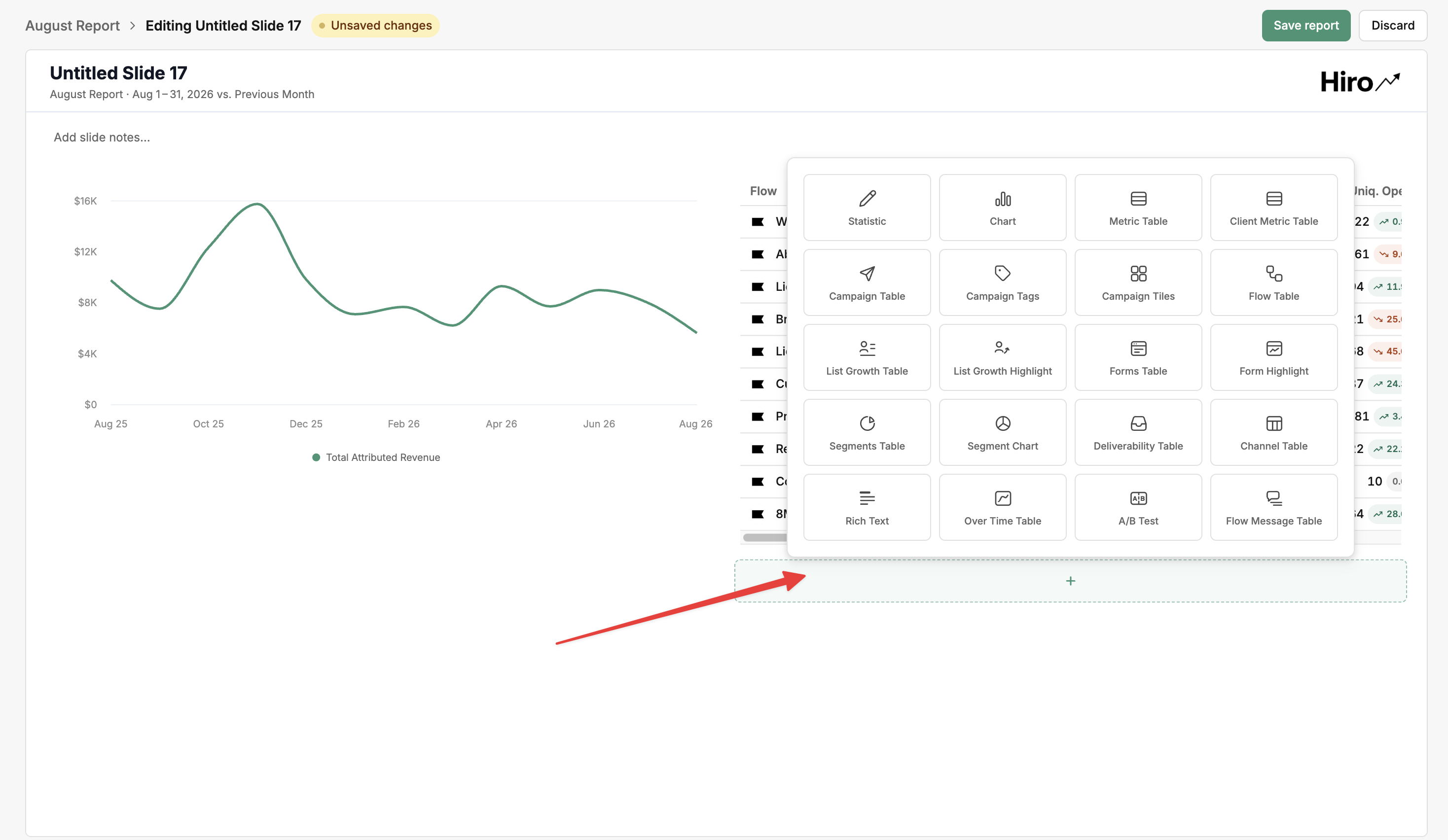
Task: Choose the Flow Table widget
Action: click(x=1273, y=282)
